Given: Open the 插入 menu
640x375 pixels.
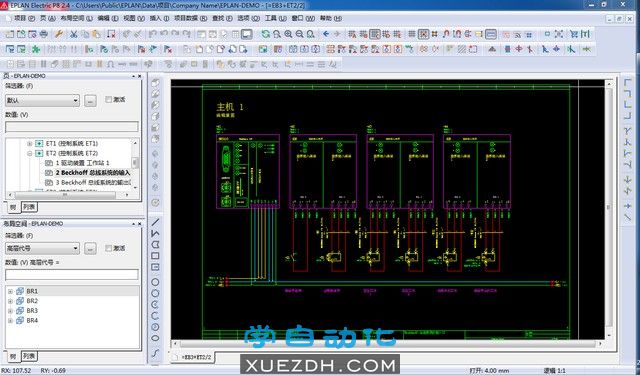Looking at the screenshot, I should click(159, 18).
